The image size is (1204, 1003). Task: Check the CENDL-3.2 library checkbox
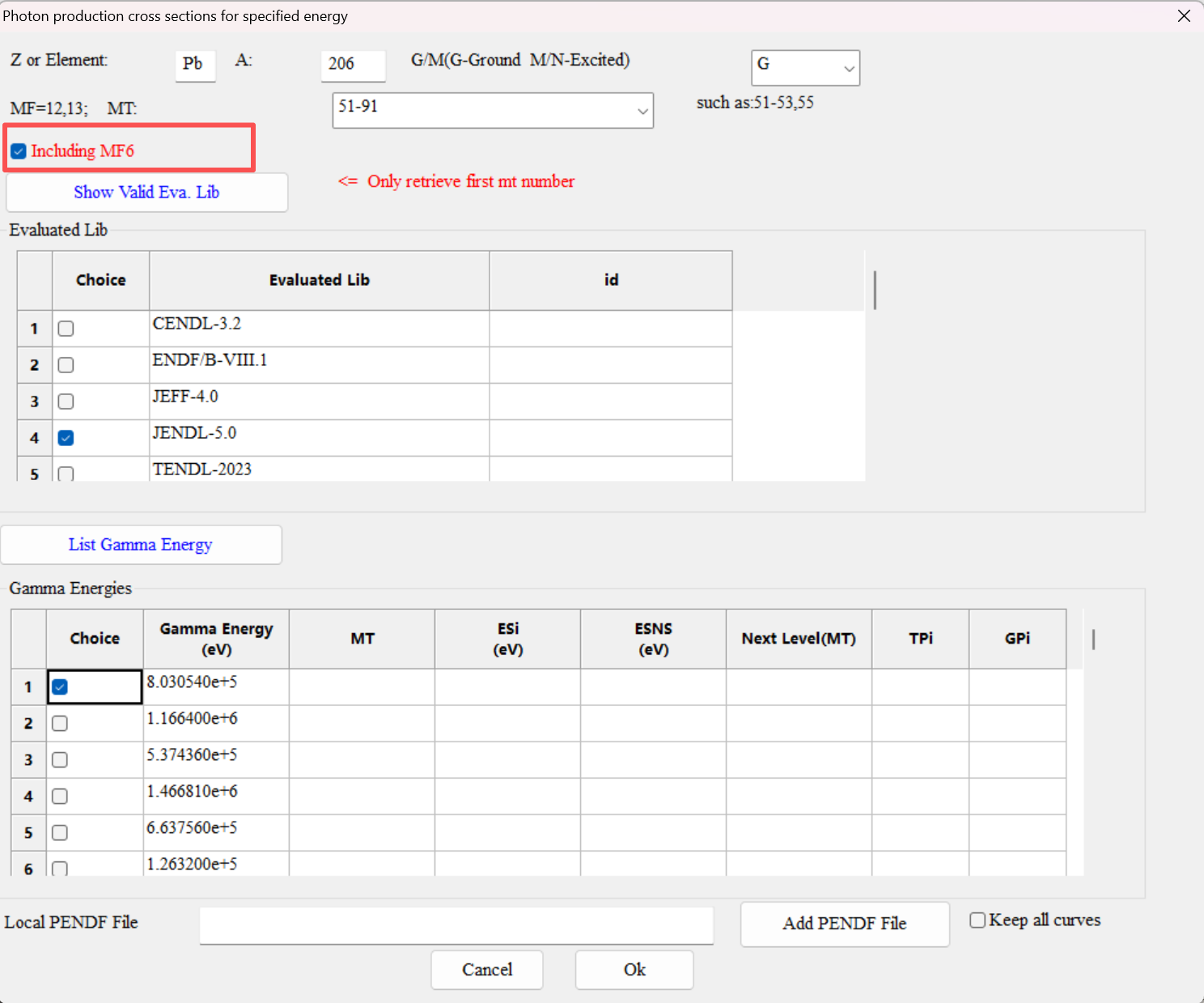coord(66,329)
